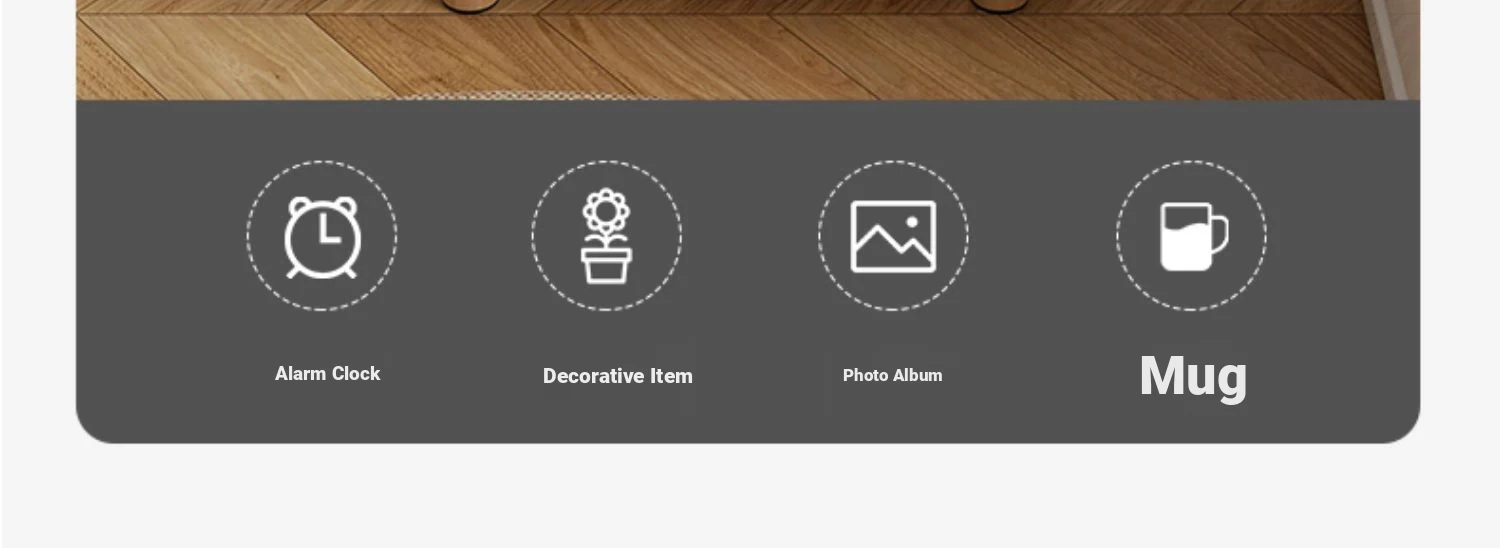Choose the "Decorative Item" label
This screenshot has height=548, width=1500.
click(618, 376)
